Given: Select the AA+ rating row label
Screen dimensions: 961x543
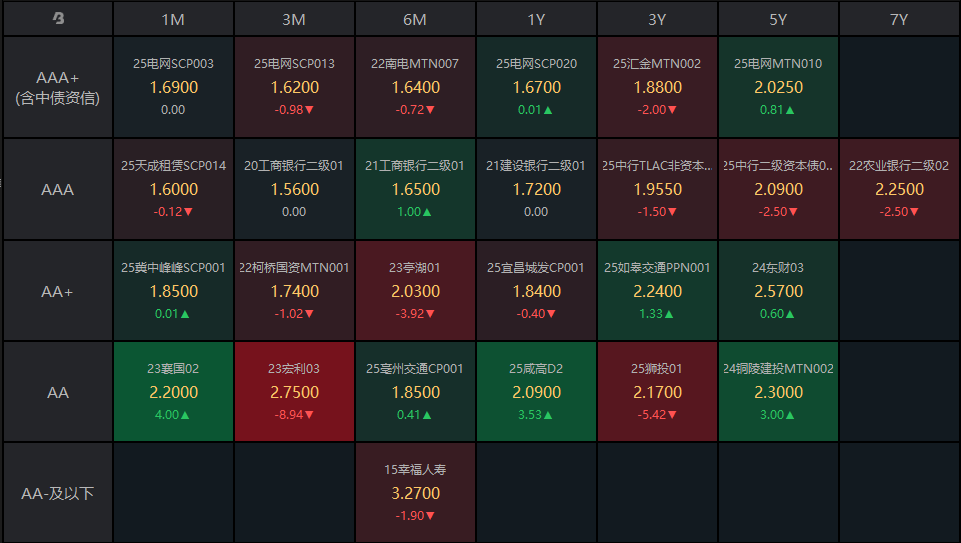Looking at the screenshot, I should click(58, 291).
